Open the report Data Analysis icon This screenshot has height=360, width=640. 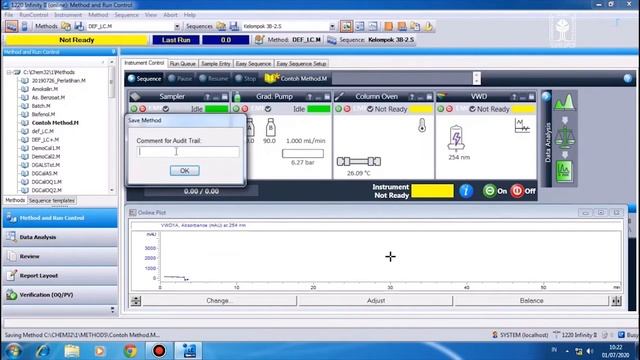(564, 171)
